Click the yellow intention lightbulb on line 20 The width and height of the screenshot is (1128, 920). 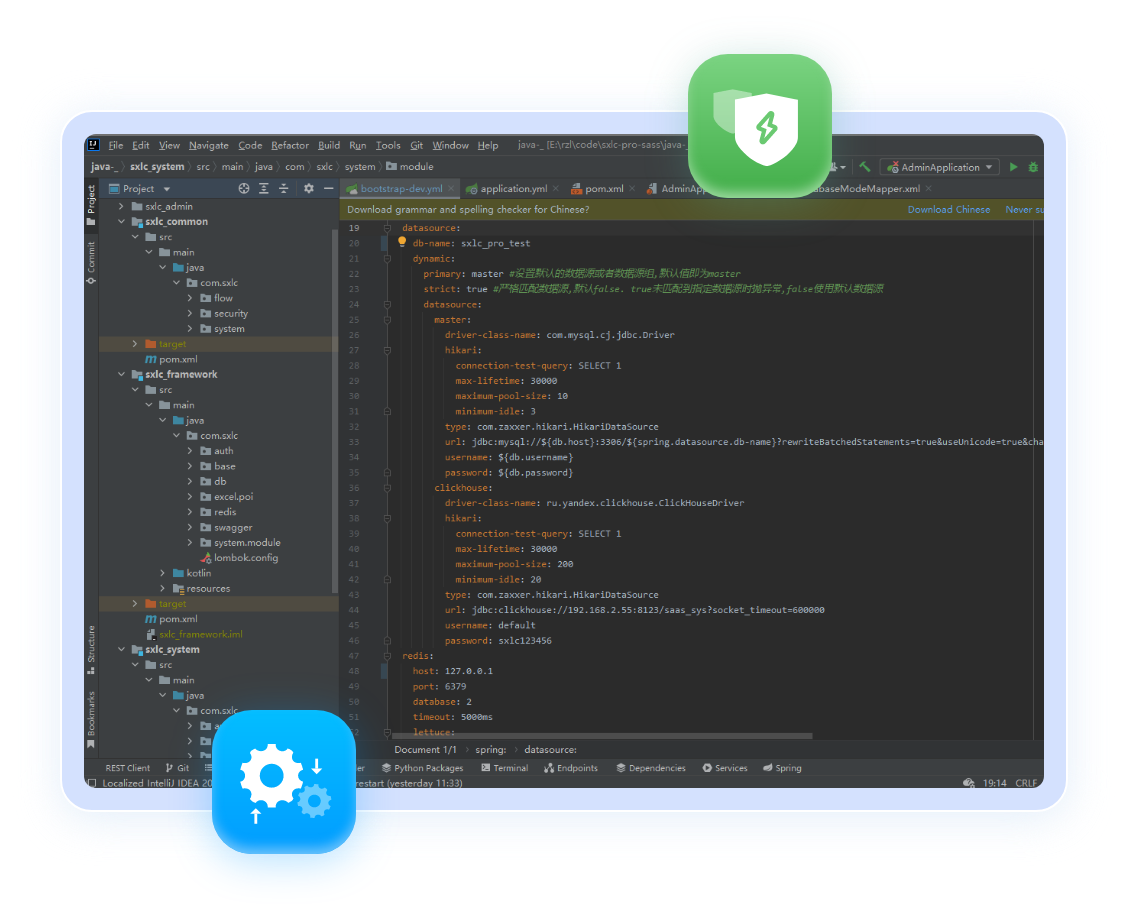click(x=402, y=242)
